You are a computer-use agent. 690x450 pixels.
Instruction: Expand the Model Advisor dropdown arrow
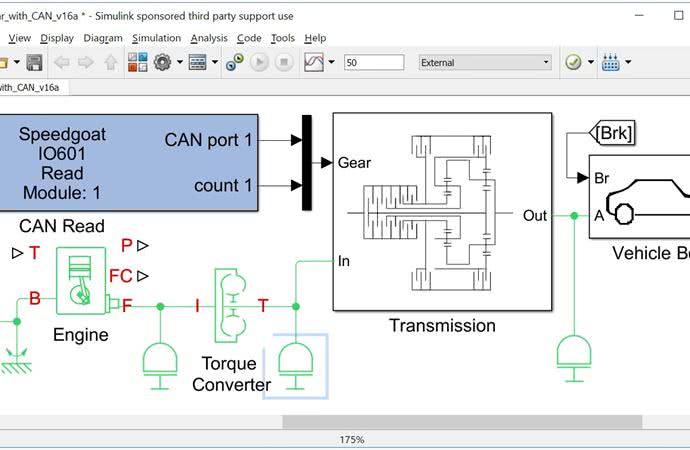pos(591,62)
